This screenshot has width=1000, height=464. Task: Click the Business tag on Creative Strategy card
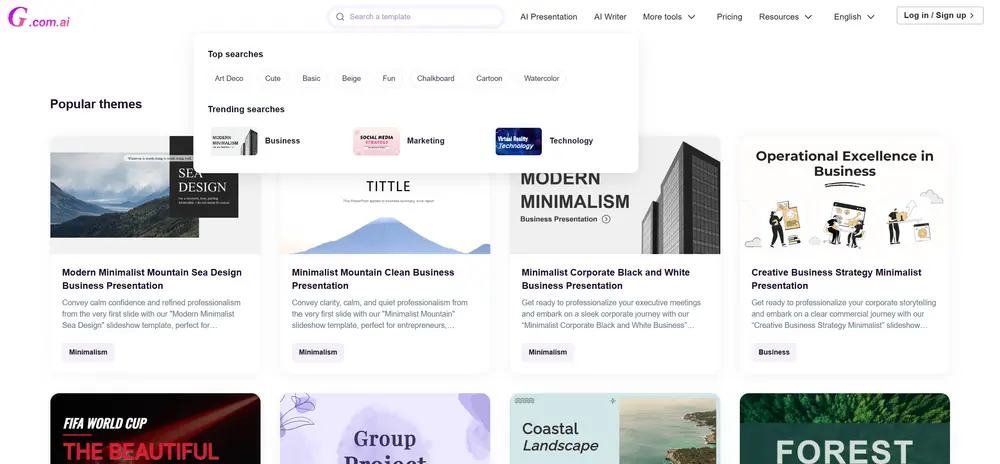[x=774, y=352]
